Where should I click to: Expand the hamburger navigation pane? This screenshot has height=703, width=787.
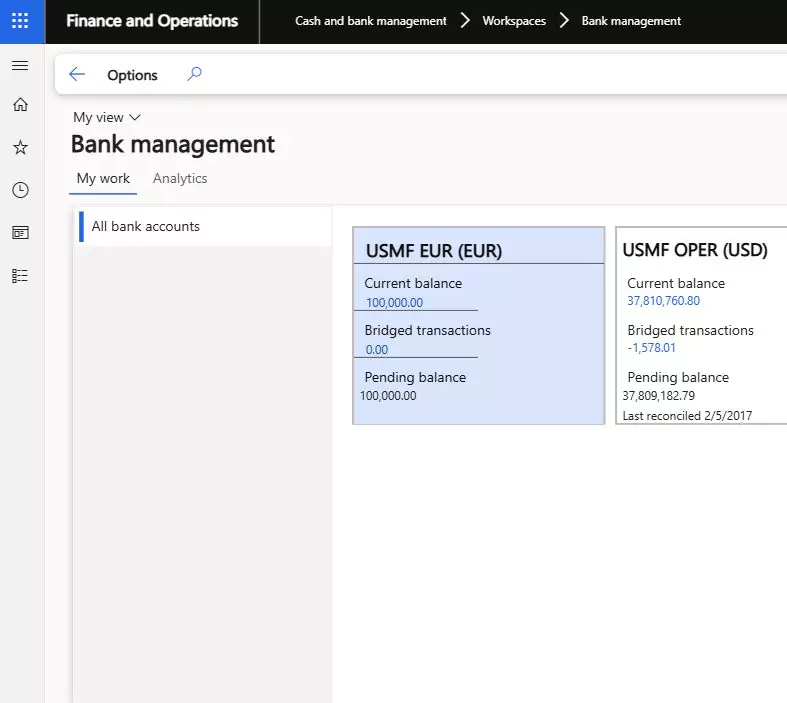[x=20, y=66]
